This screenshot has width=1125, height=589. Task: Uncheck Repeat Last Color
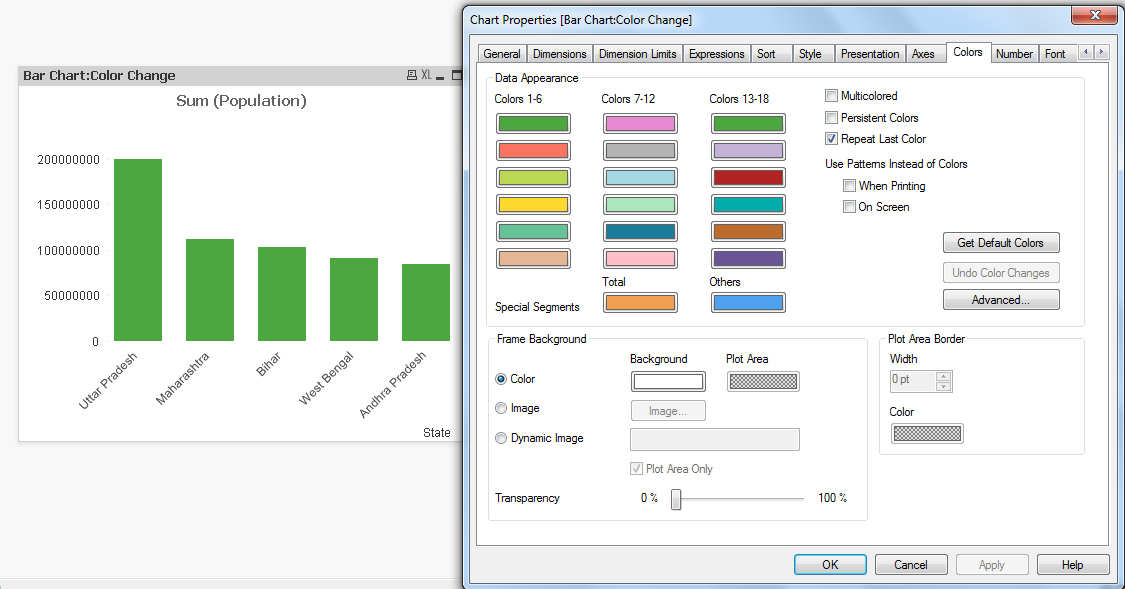click(x=831, y=139)
